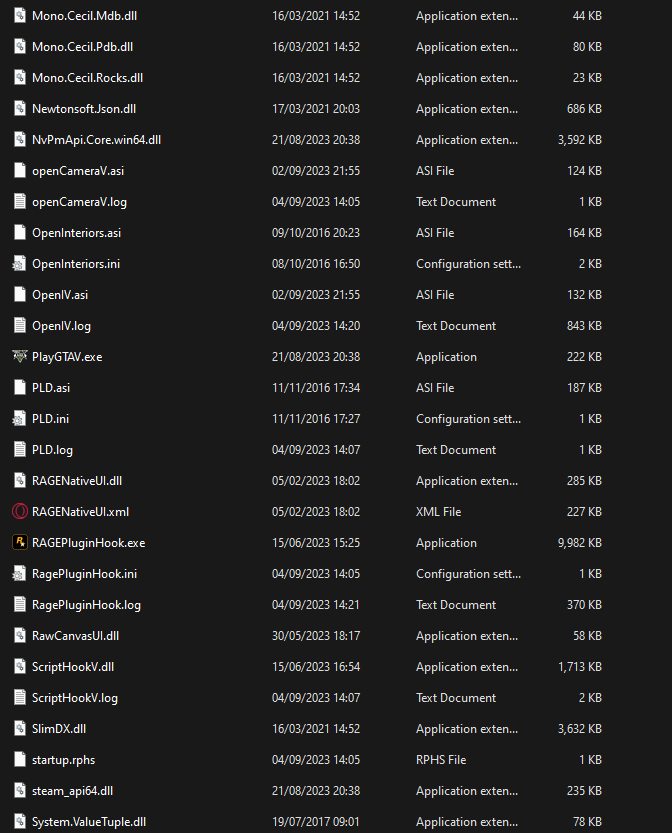This screenshot has width=672, height=833.
Task: Select the SlimDX.dll file icon
Action: pyautogui.click(x=20, y=728)
